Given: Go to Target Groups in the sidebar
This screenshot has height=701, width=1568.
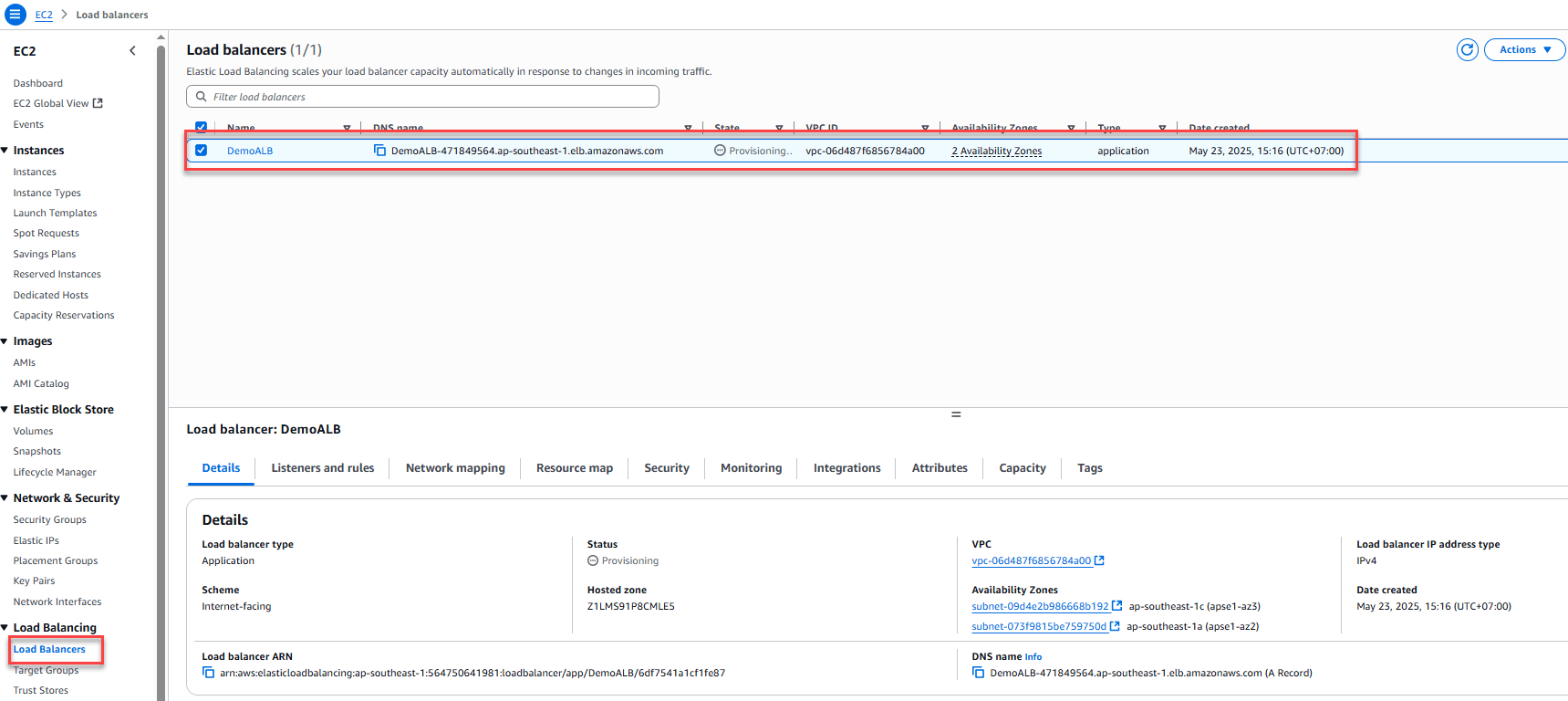Looking at the screenshot, I should tap(46, 670).
